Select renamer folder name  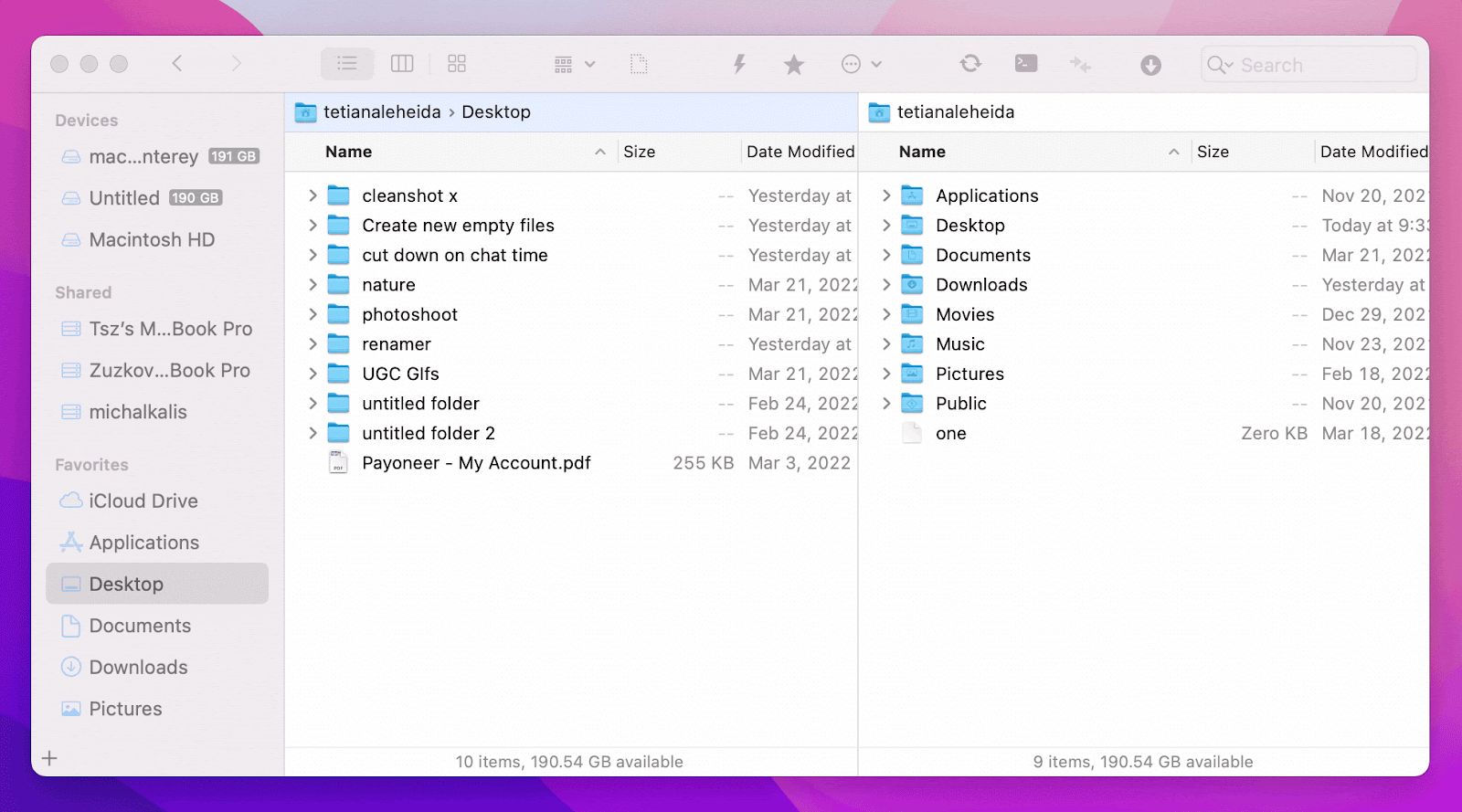pyautogui.click(x=397, y=344)
